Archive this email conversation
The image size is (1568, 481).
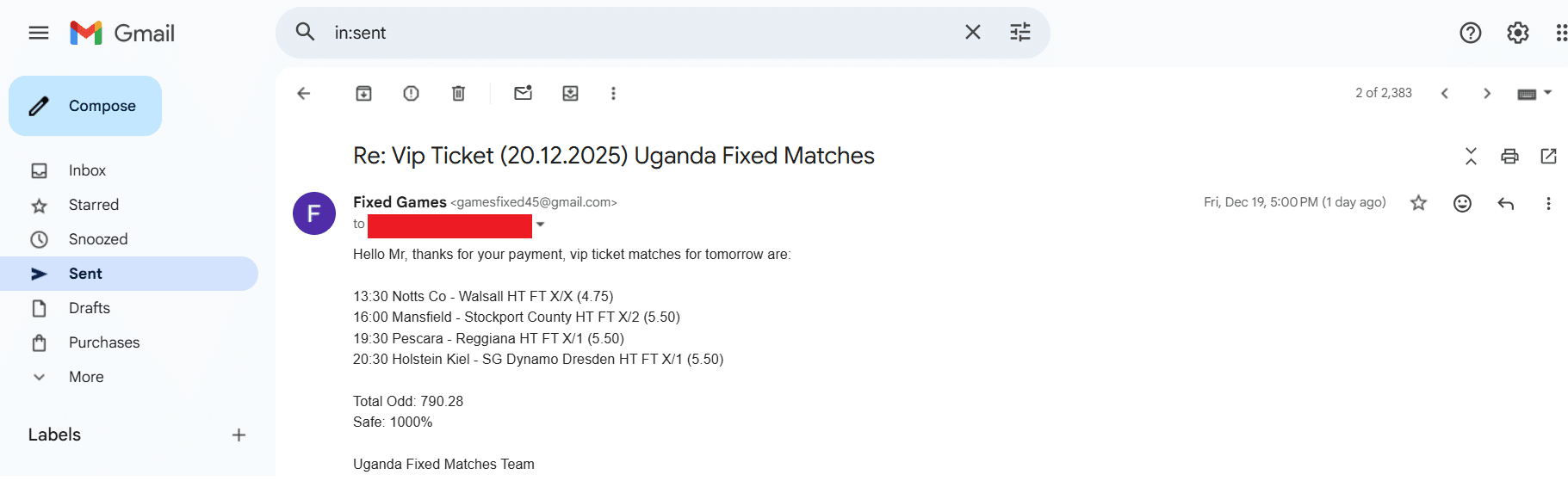click(x=363, y=93)
